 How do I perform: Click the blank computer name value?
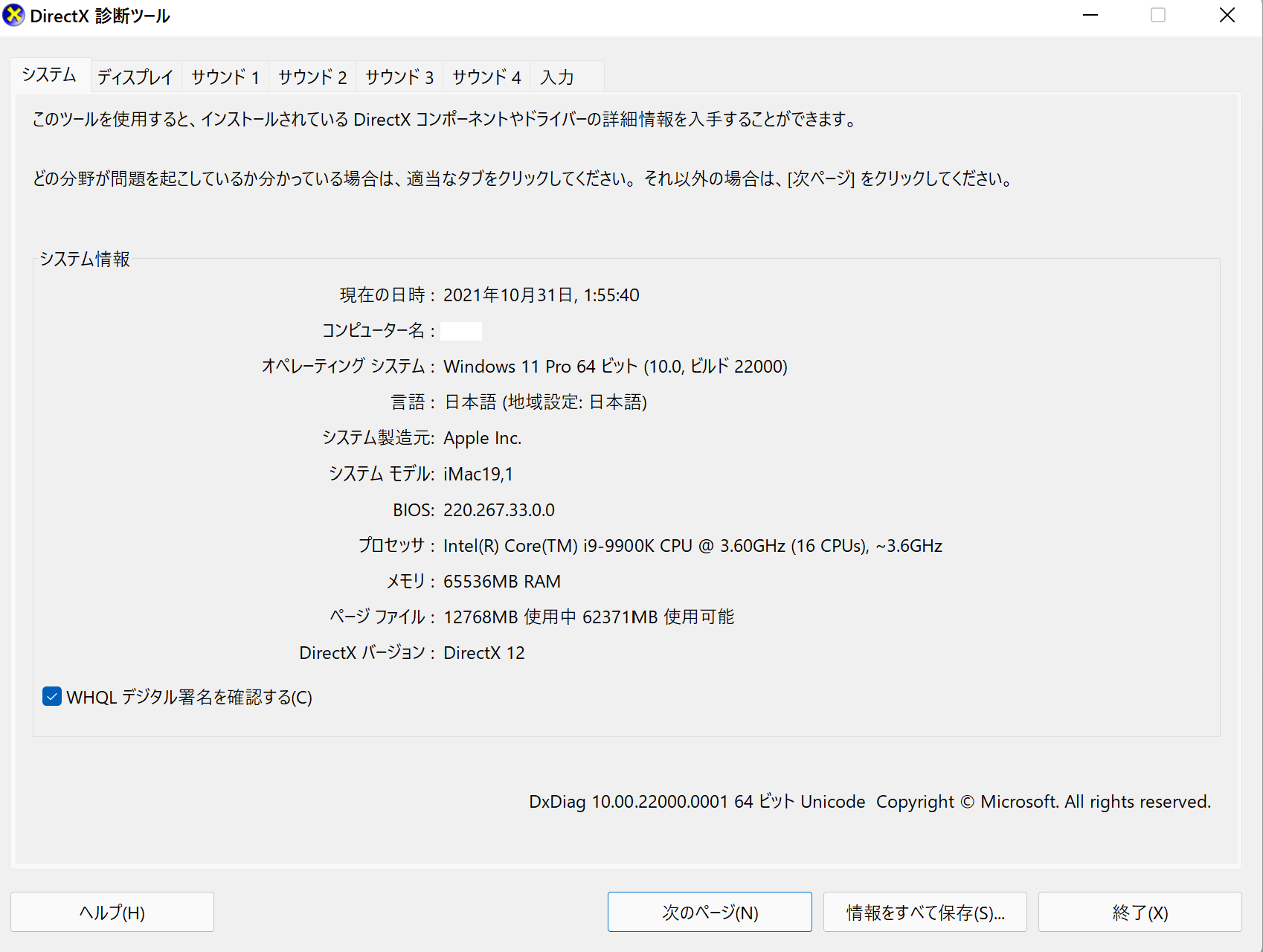click(x=461, y=331)
